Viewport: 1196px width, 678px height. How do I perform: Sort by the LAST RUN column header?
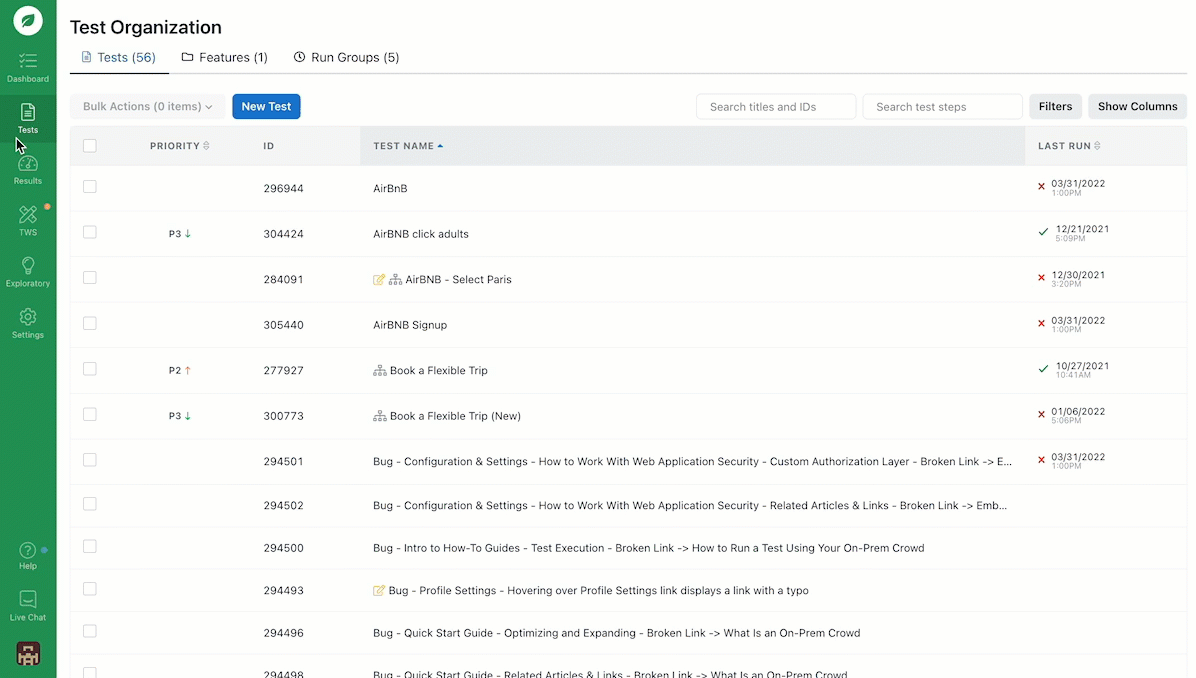(x=1069, y=146)
